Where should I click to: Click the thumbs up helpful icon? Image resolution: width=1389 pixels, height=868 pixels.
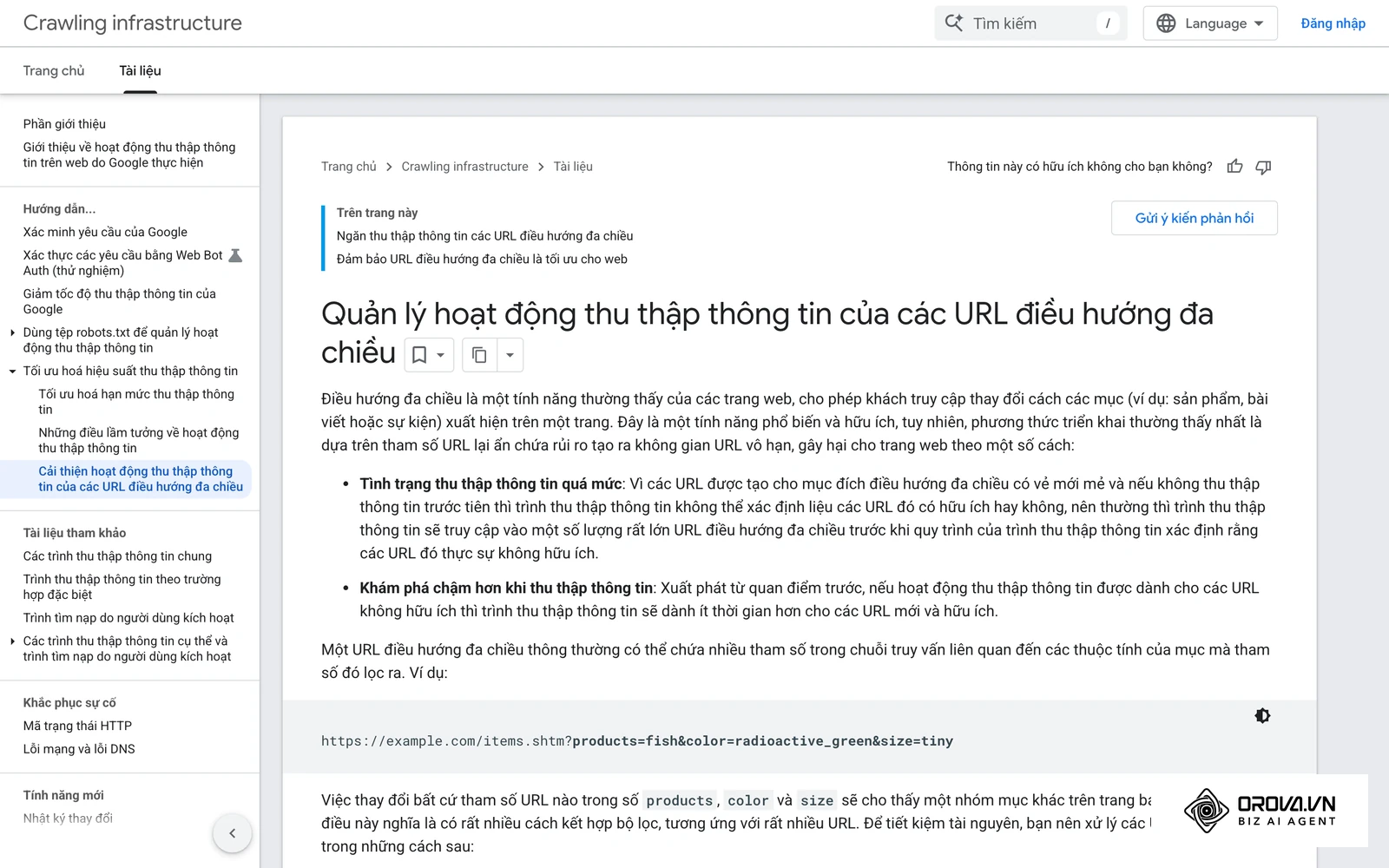point(1234,167)
